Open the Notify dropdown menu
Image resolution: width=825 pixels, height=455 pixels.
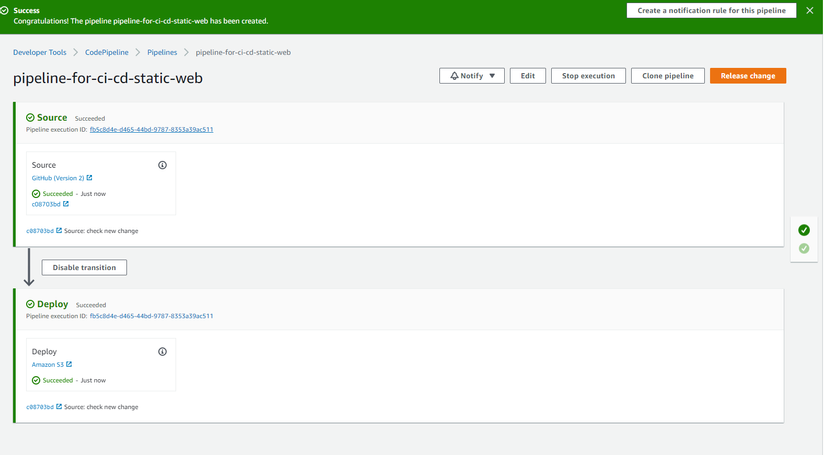click(472, 76)
